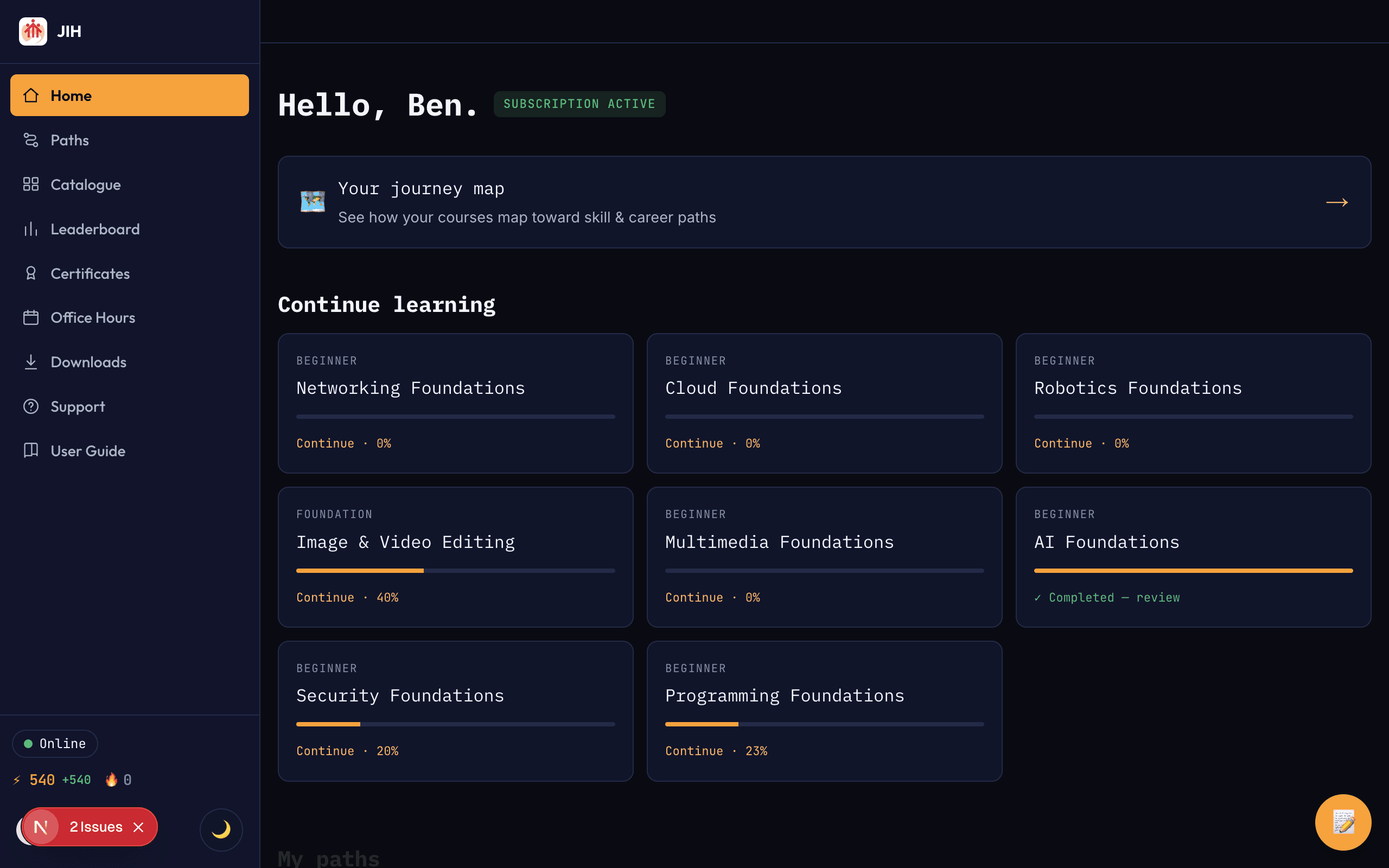The image size is (1389, 868).
Task: Toggle dark mode moon button
Action: pos(221,829)
